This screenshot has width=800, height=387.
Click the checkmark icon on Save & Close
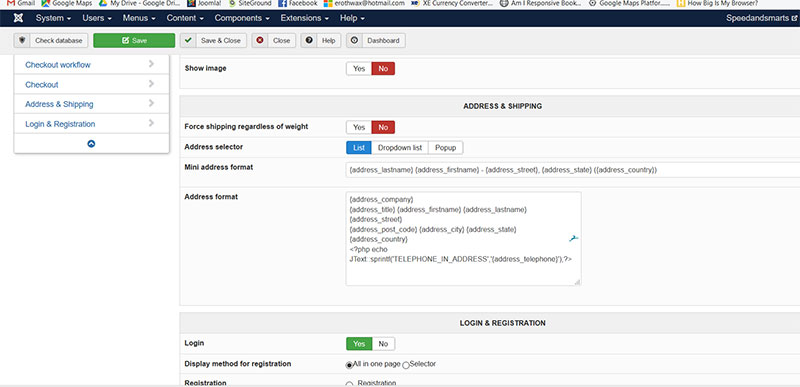(188, 40)
